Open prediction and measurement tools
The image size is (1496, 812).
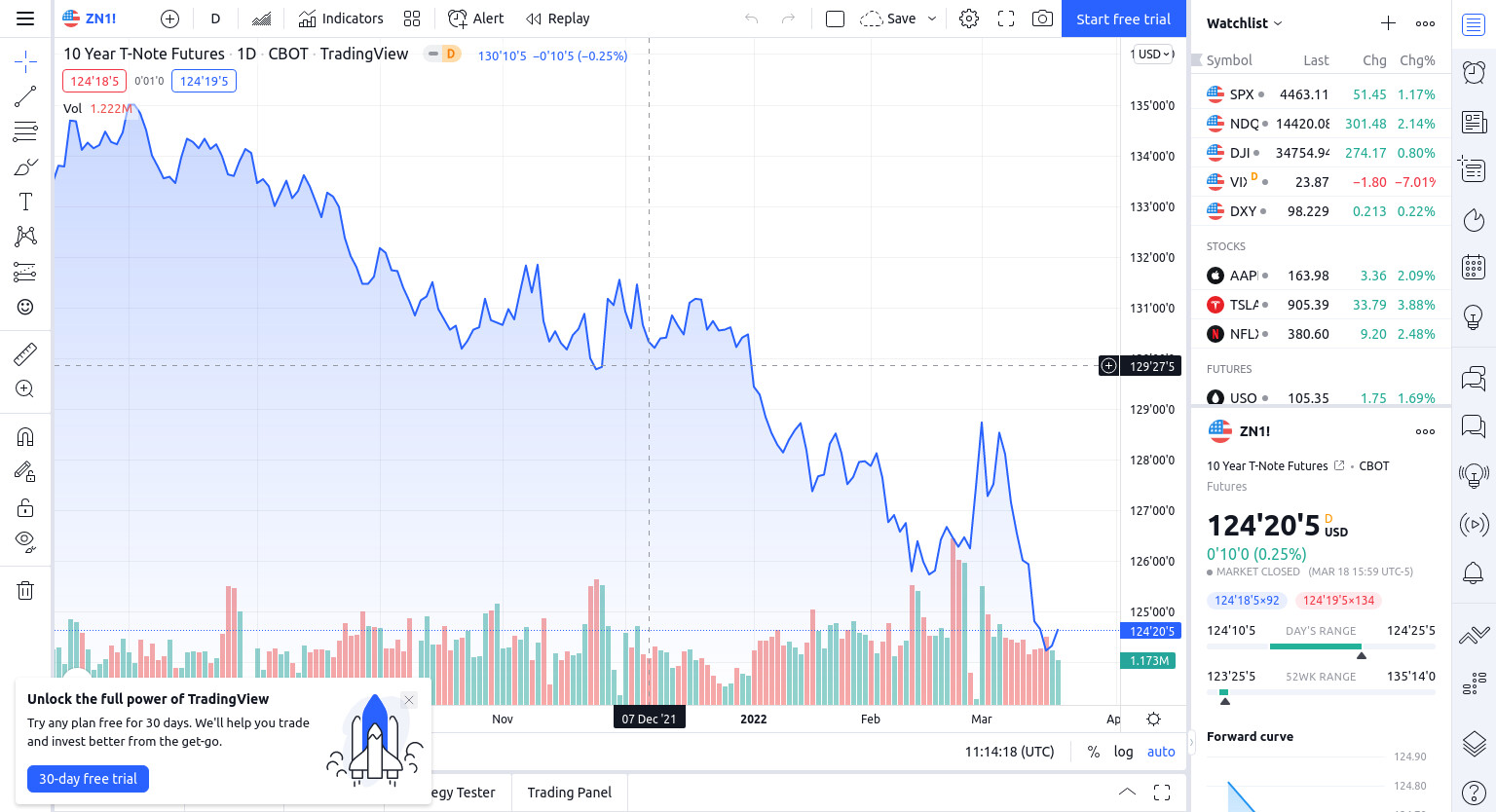click(x=25, y=272)
